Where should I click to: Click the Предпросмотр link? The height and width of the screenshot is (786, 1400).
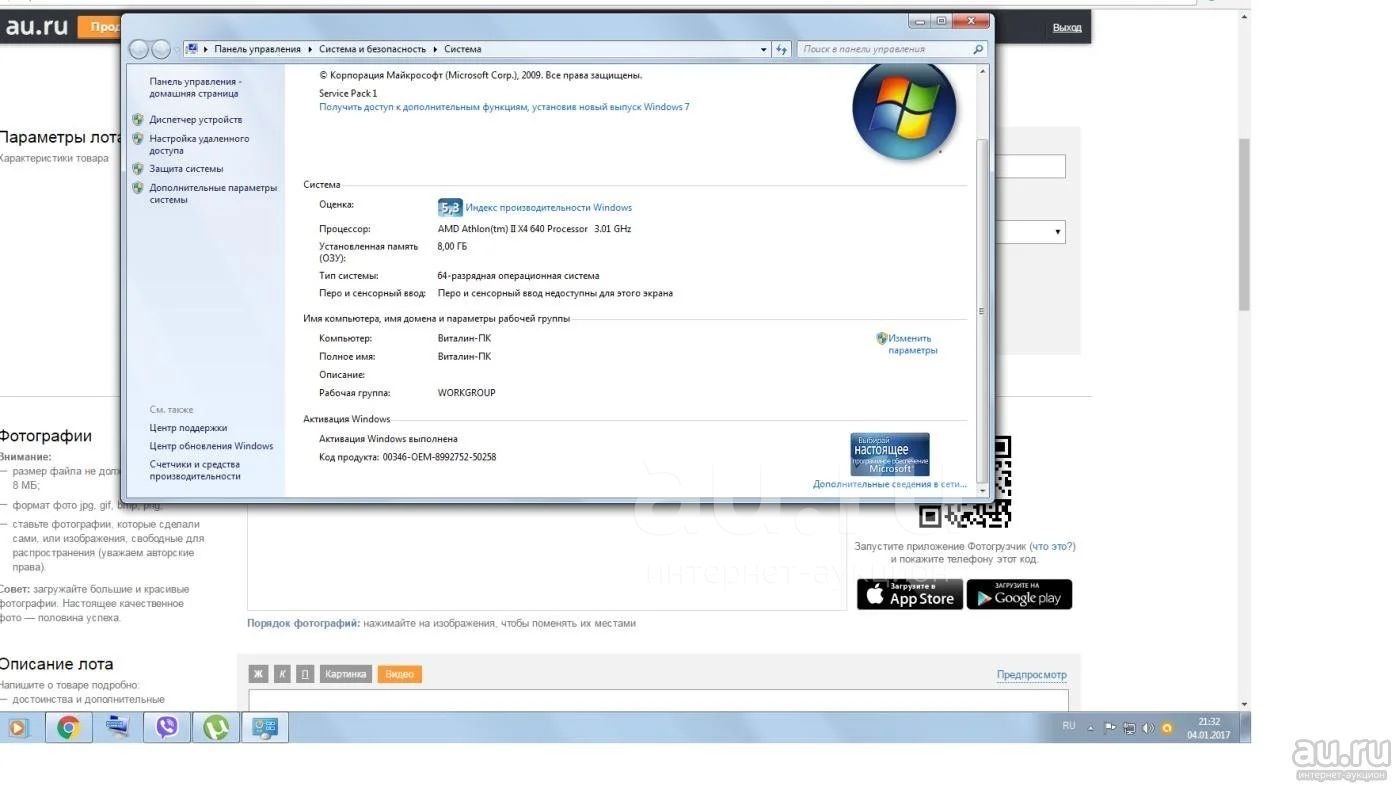pos(1032,675)
